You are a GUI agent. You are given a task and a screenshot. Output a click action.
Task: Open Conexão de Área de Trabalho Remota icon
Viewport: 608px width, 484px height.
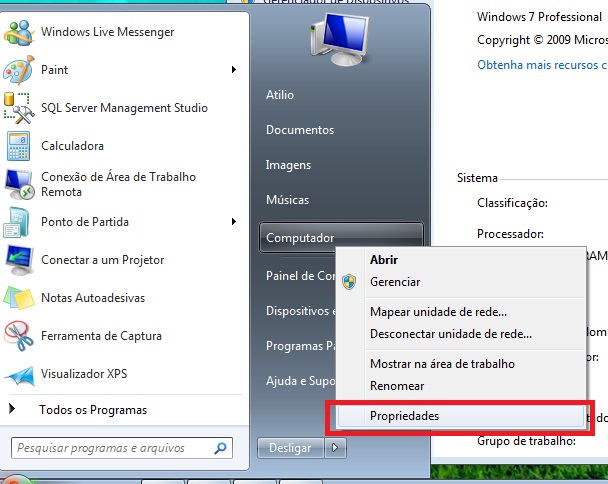pyautogui.click(x=19, y=184)
